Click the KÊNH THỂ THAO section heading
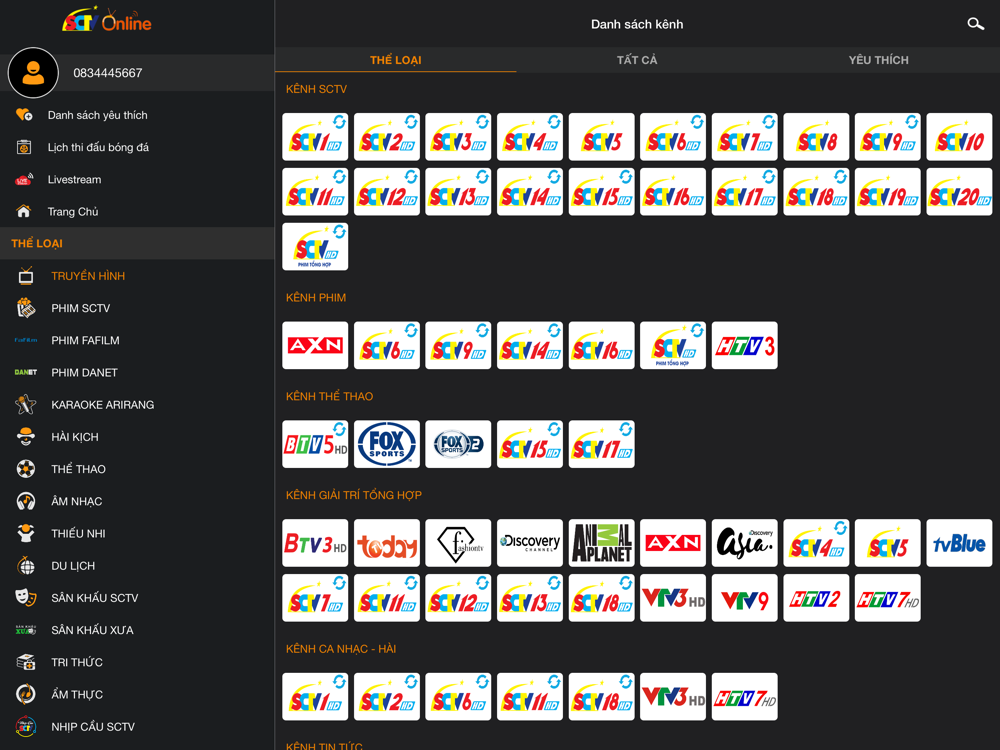Image resolution: width=1000 pixels, height=750 pixels. pos(330,396)
